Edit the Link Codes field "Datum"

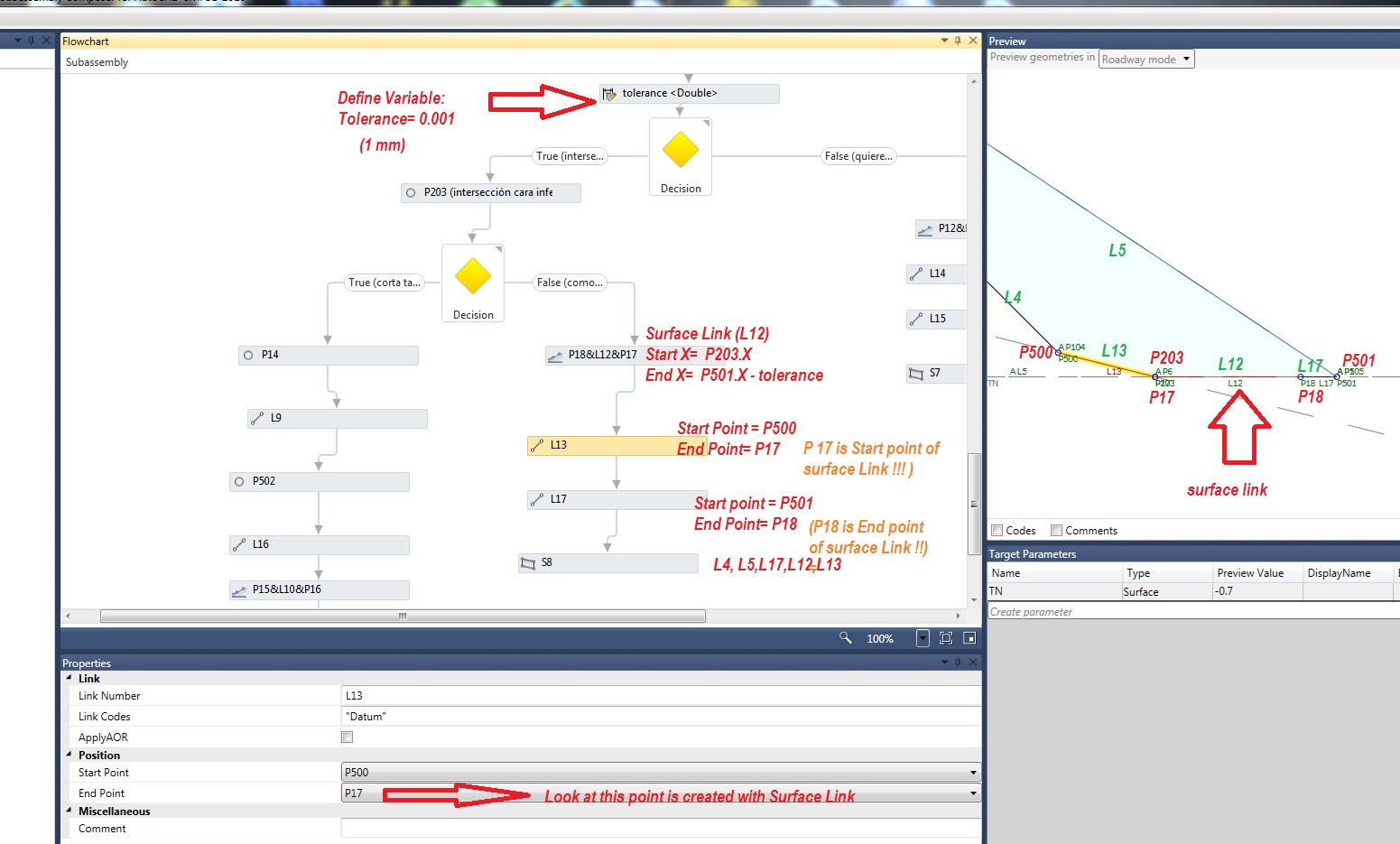click(661, 717)
